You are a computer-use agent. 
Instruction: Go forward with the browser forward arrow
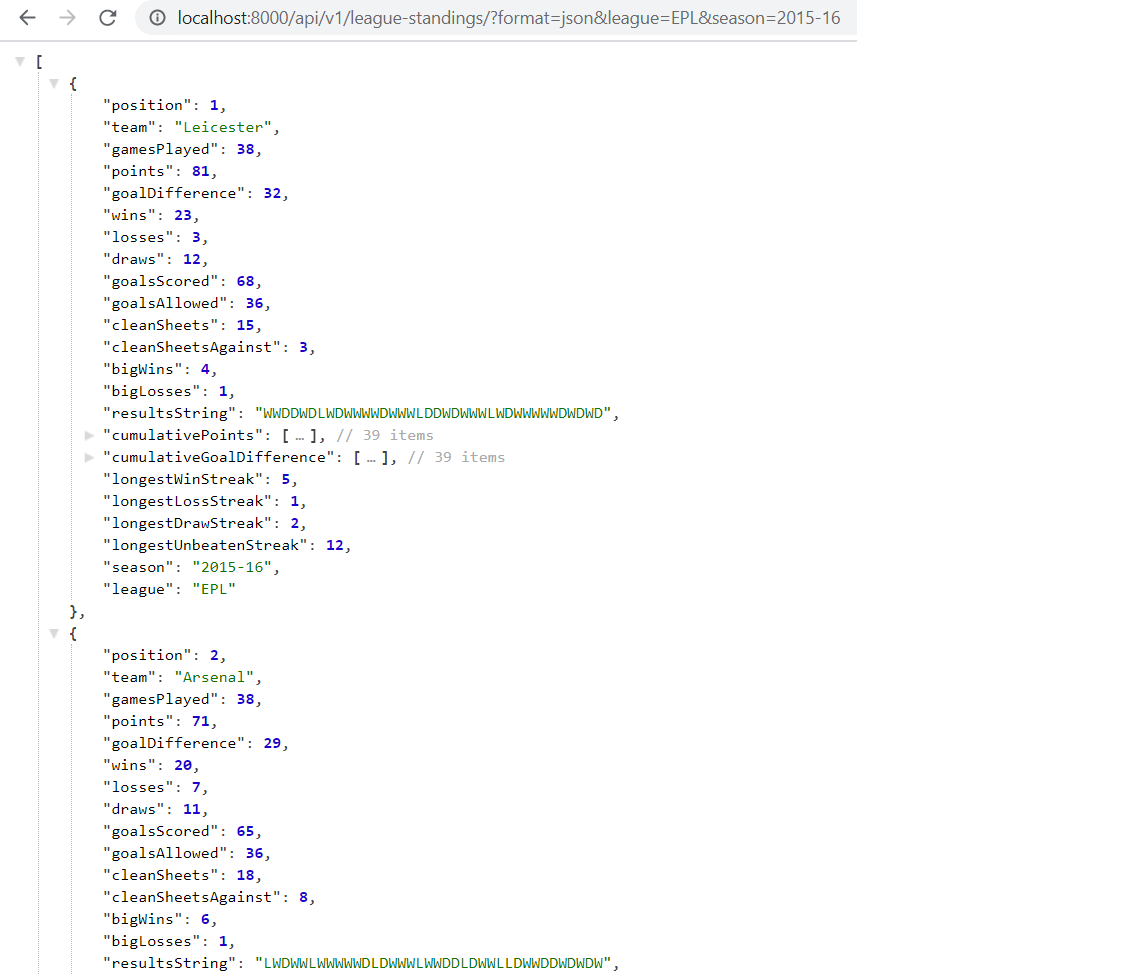pos(67,17)
